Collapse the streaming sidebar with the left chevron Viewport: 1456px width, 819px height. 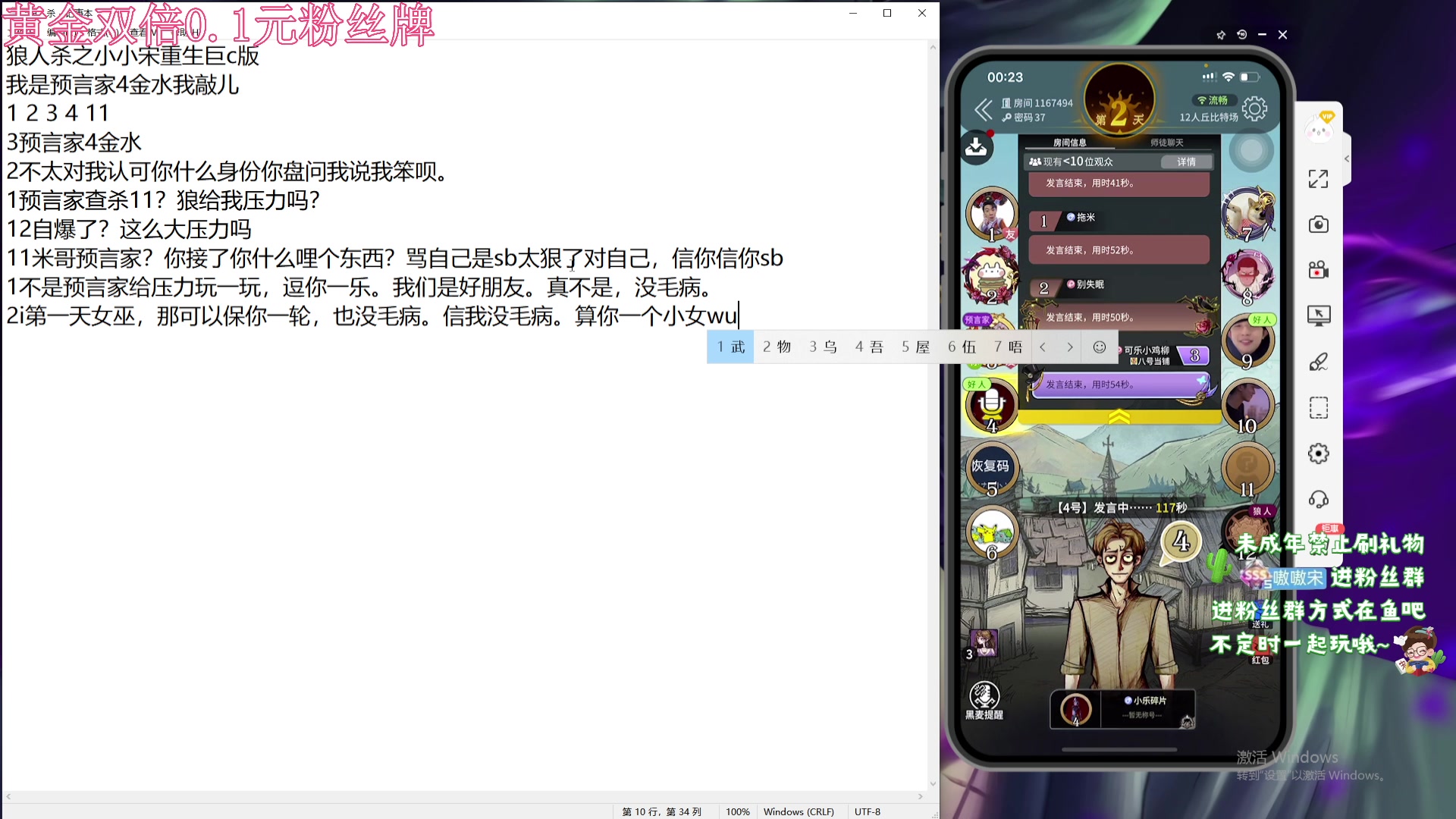pos(1347,158)
